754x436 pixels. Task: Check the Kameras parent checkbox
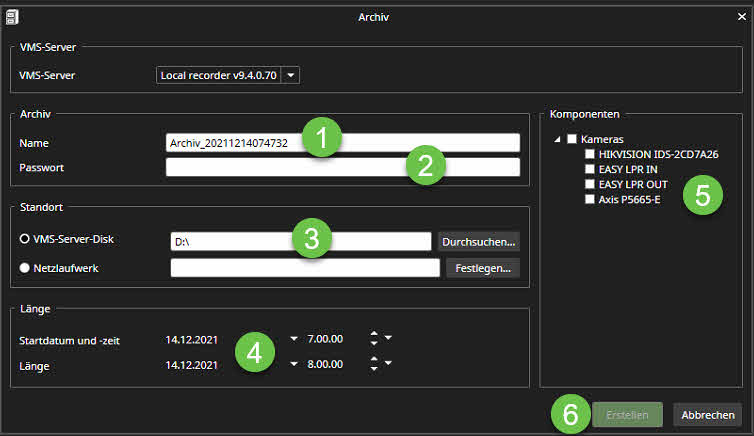(572, 139)
